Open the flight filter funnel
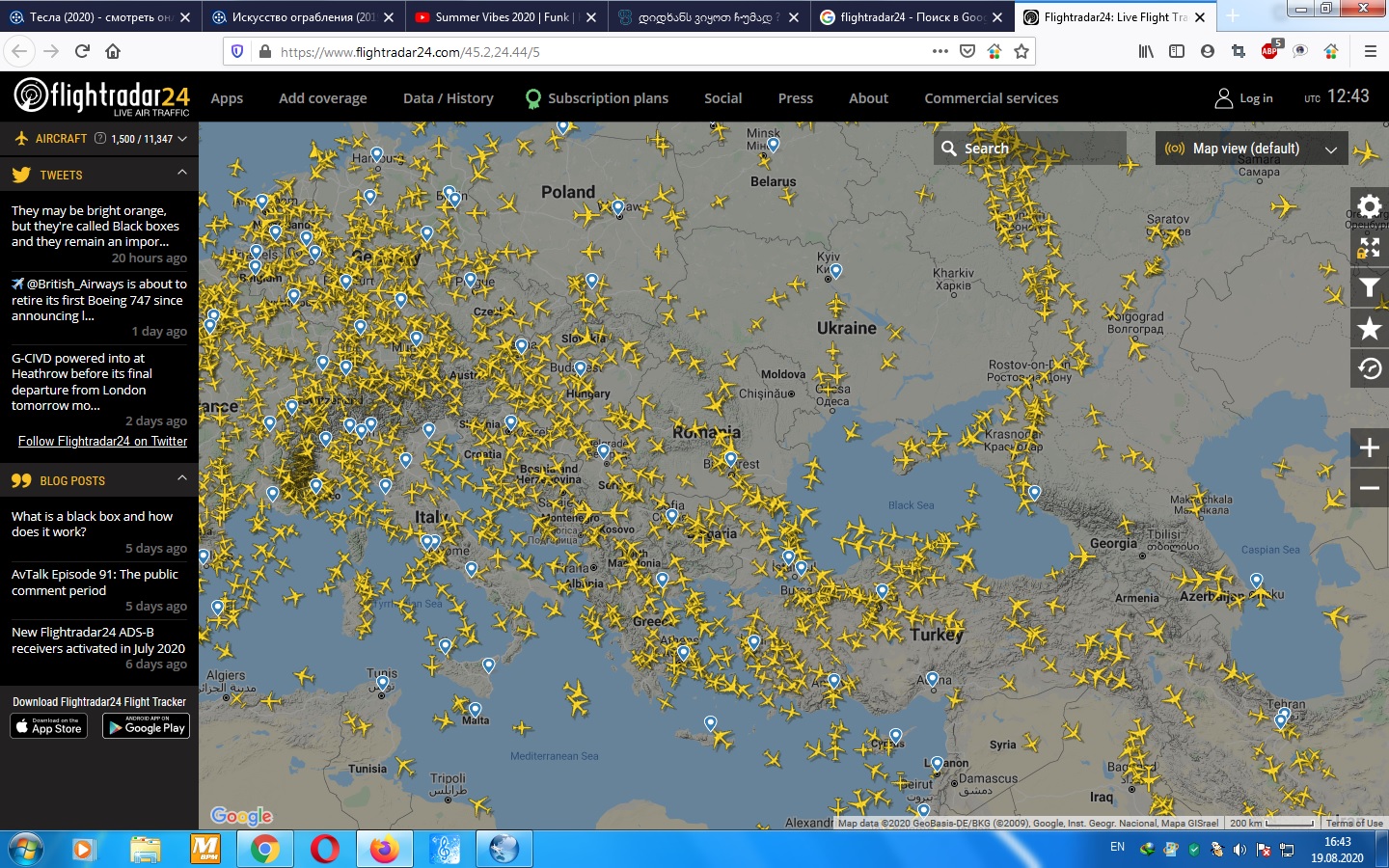Screen dimensions: 1389x868 coord(1369,287)
